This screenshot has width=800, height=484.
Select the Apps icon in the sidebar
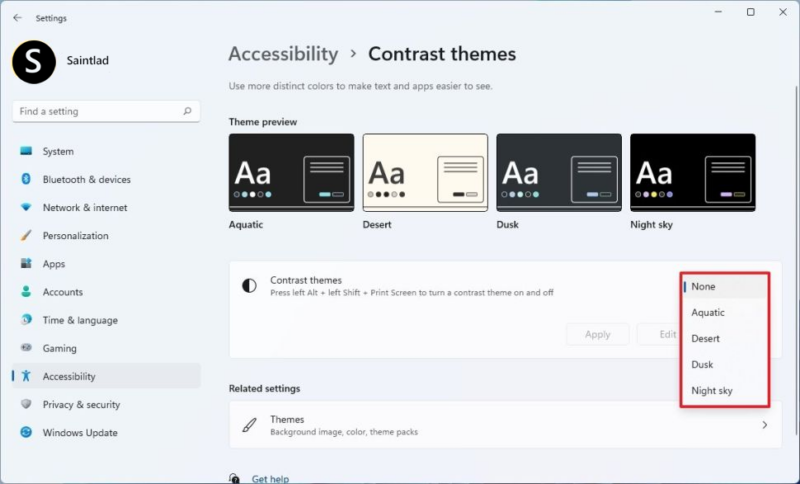click(26, 264)
